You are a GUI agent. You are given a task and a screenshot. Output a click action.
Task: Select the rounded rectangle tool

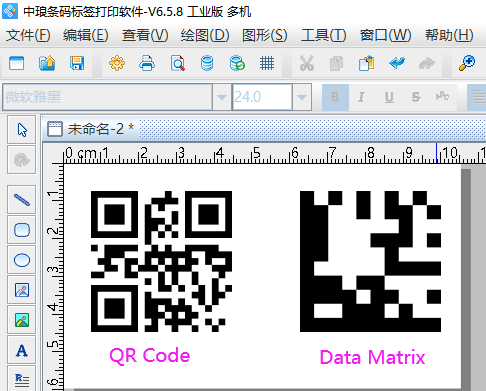(x=22, y=230)
